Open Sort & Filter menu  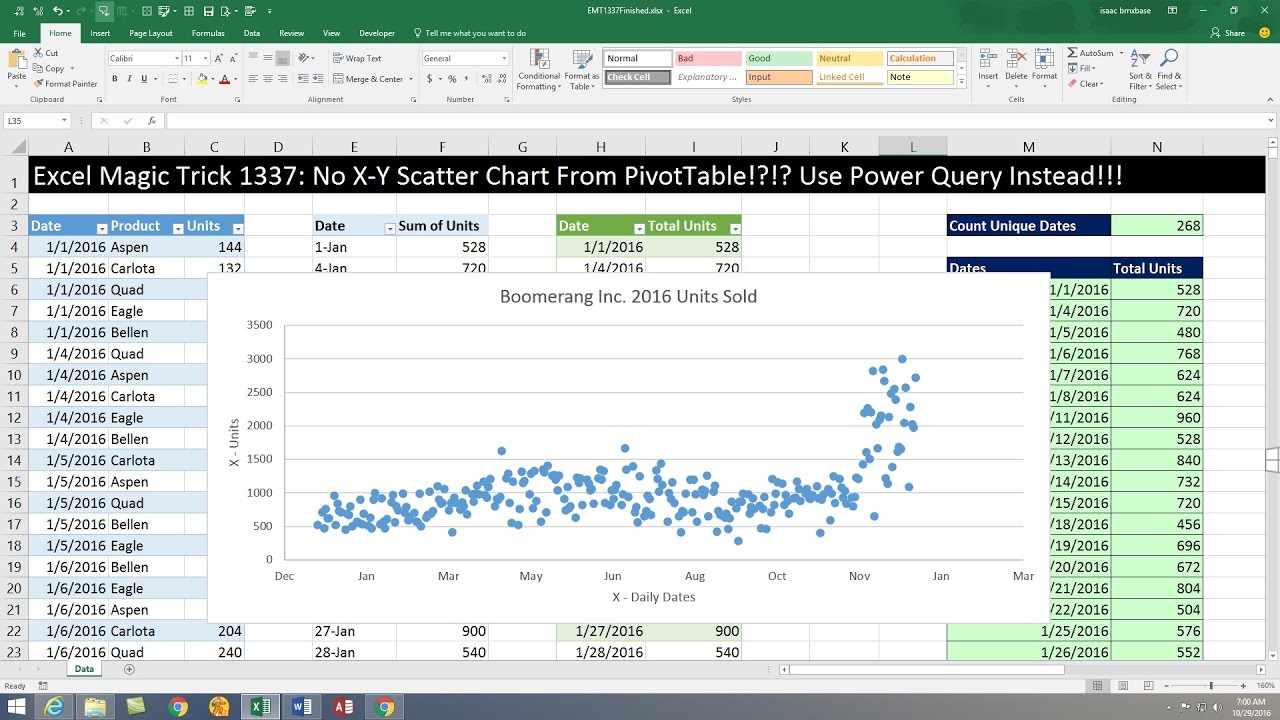pos(1141,69)
